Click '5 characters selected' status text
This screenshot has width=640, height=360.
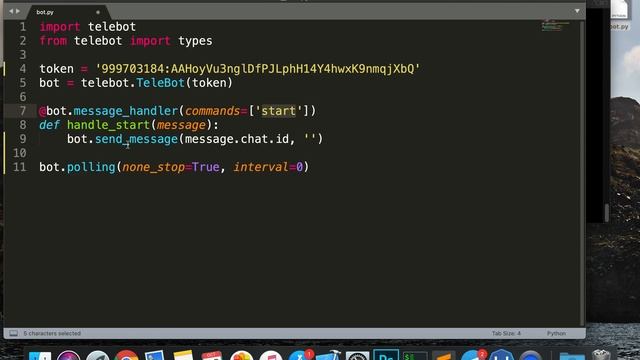[52, 333]
